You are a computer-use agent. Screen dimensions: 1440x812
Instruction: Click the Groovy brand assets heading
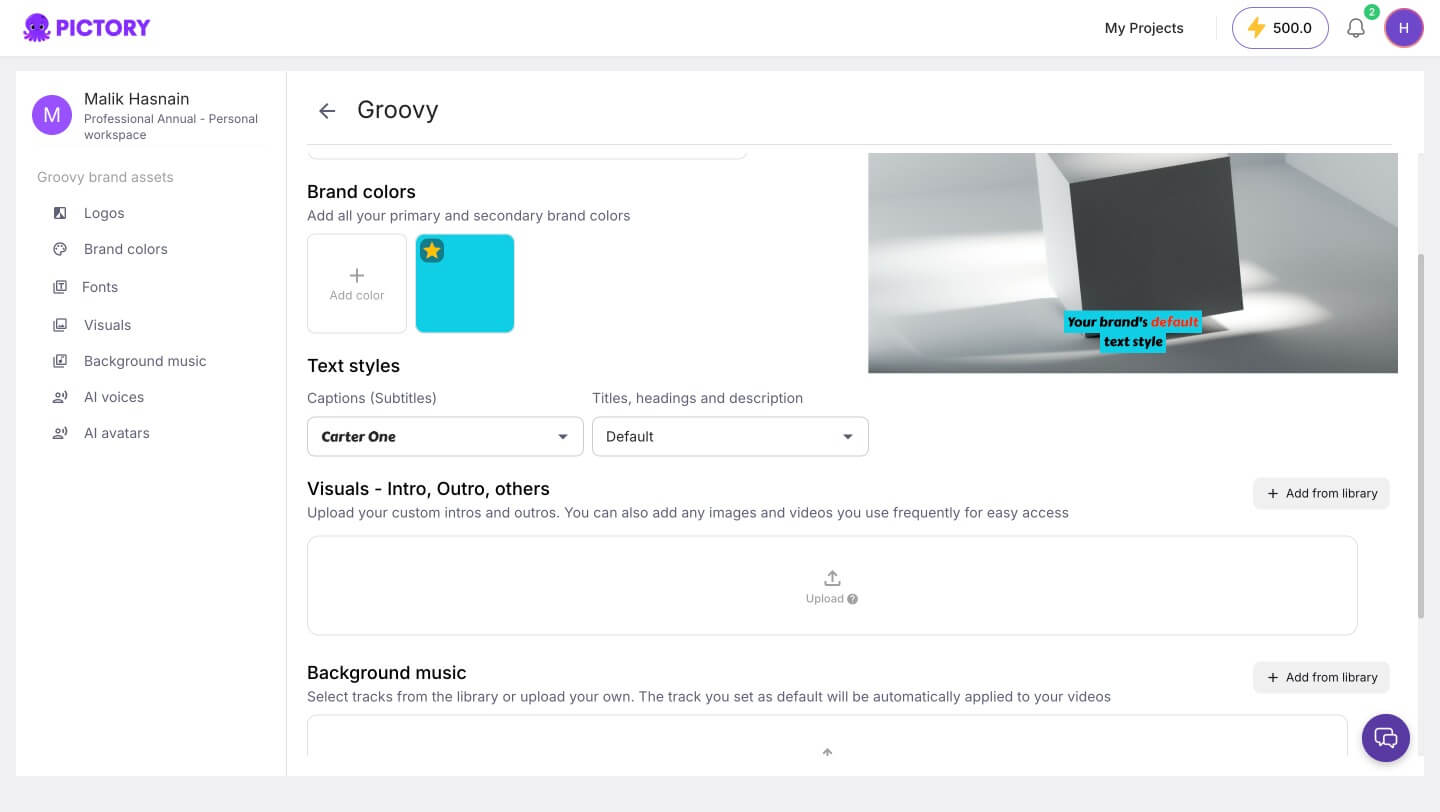pos(105,177)
